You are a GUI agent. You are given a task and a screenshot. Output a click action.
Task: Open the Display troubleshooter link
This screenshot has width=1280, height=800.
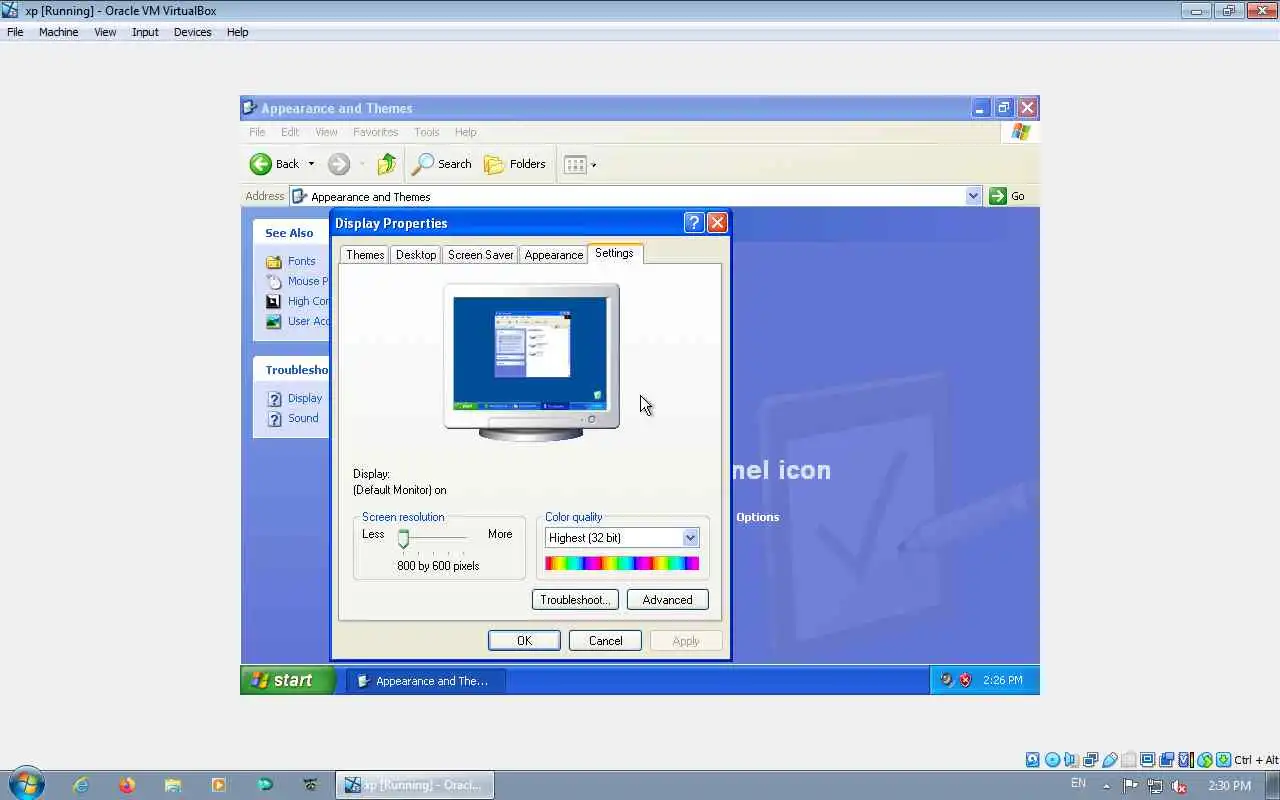coord(305,398)
